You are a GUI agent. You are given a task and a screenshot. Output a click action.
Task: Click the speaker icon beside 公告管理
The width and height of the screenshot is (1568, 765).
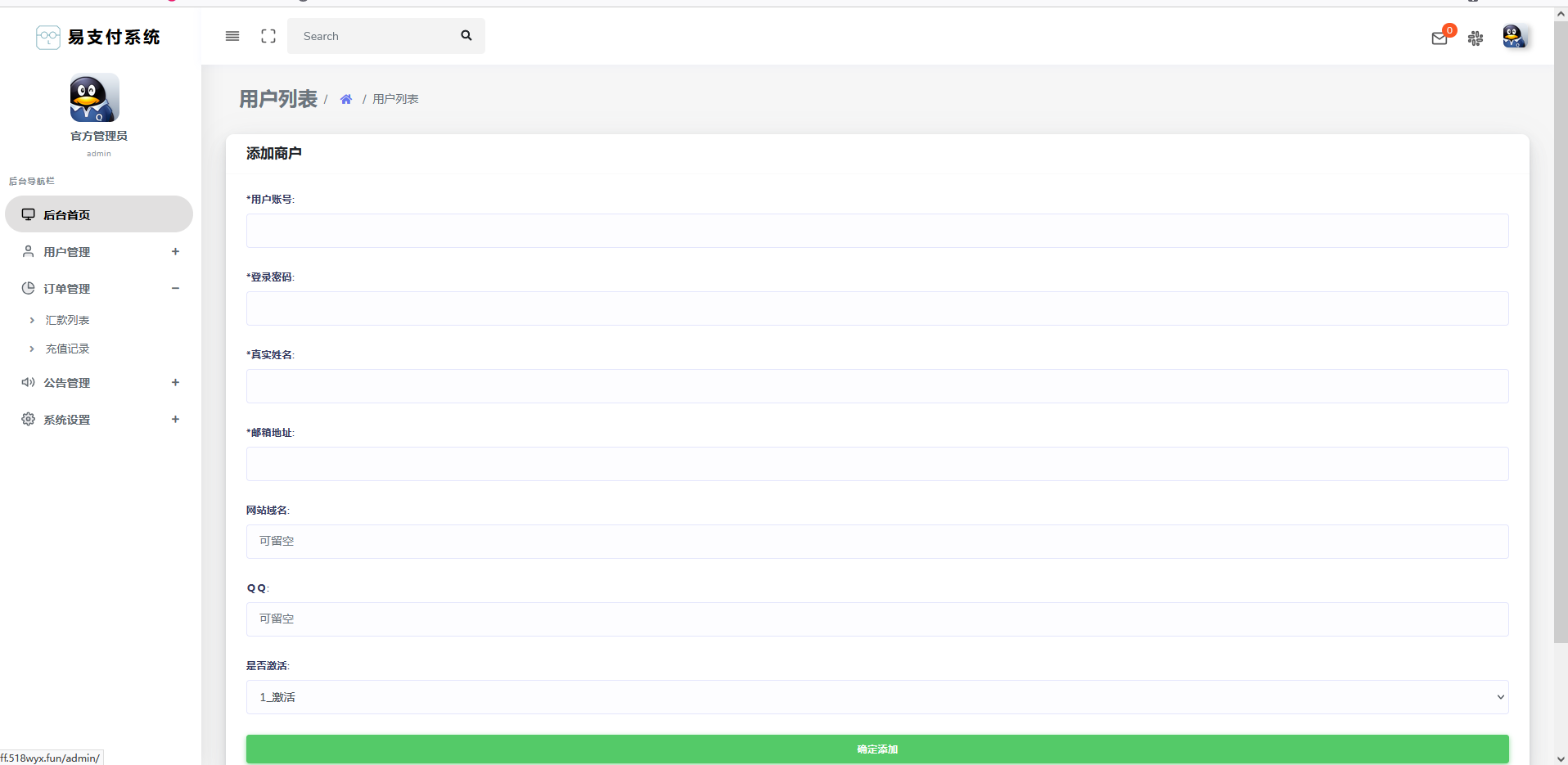28,382
